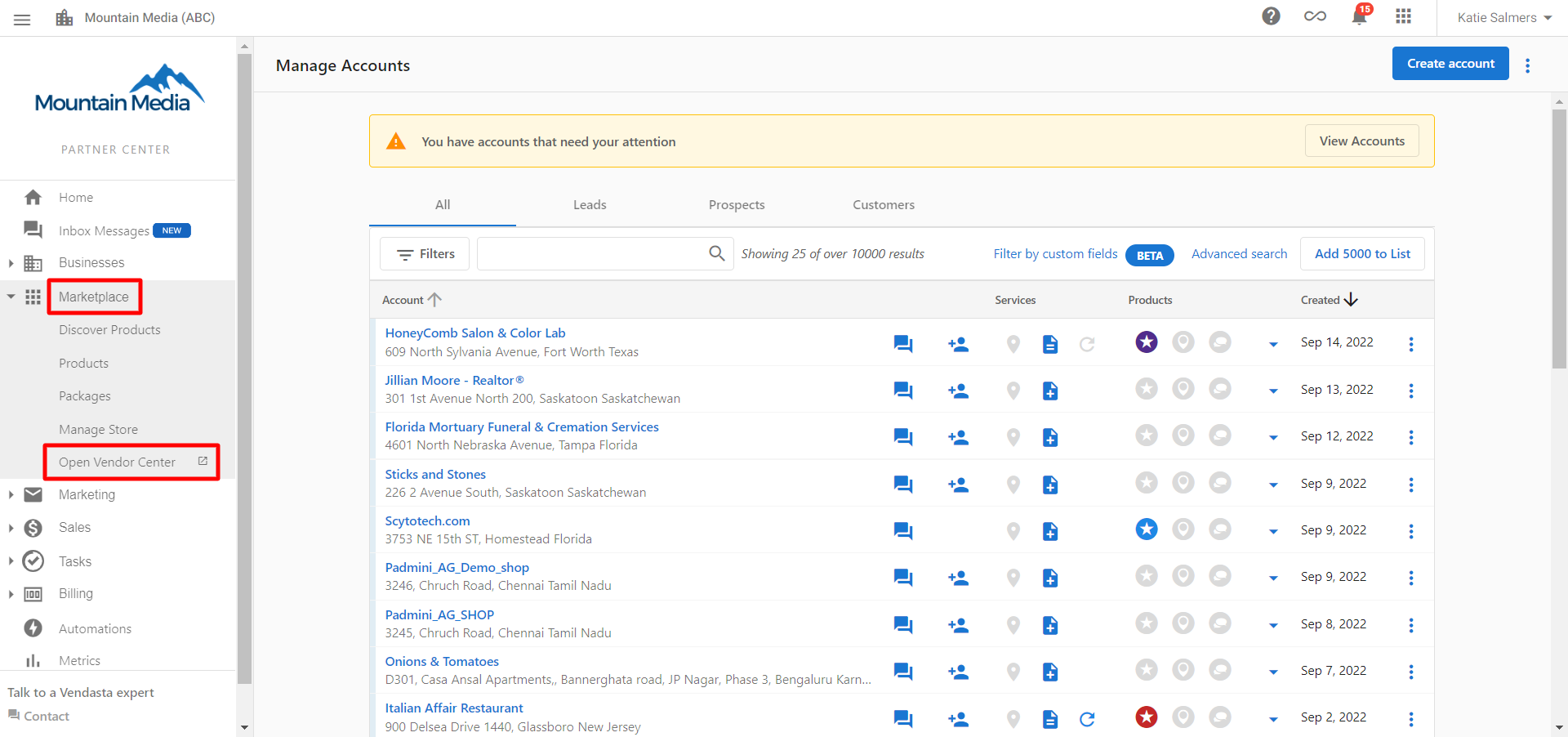Expand products dropdown arrow for HoneyComb Salon row

[1273, 345]
